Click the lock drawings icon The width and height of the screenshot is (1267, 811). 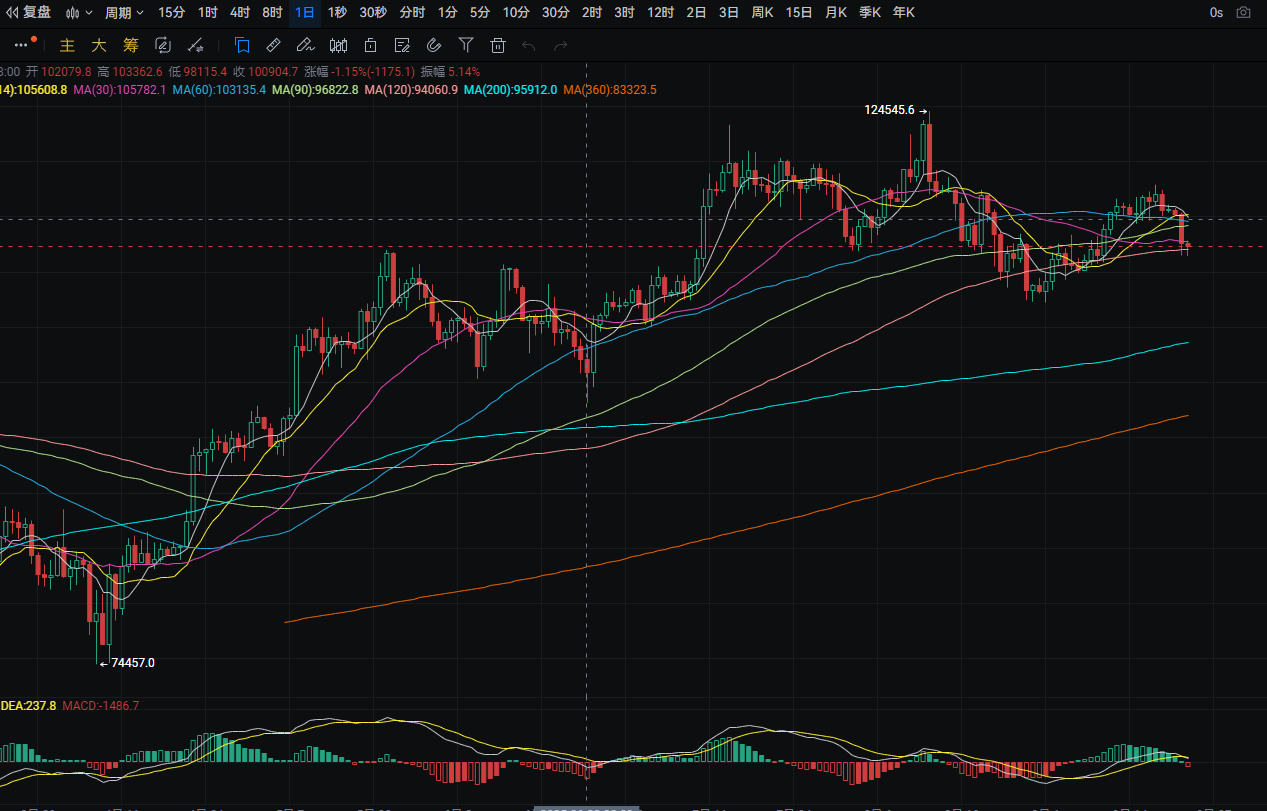[x=370, y=45]
